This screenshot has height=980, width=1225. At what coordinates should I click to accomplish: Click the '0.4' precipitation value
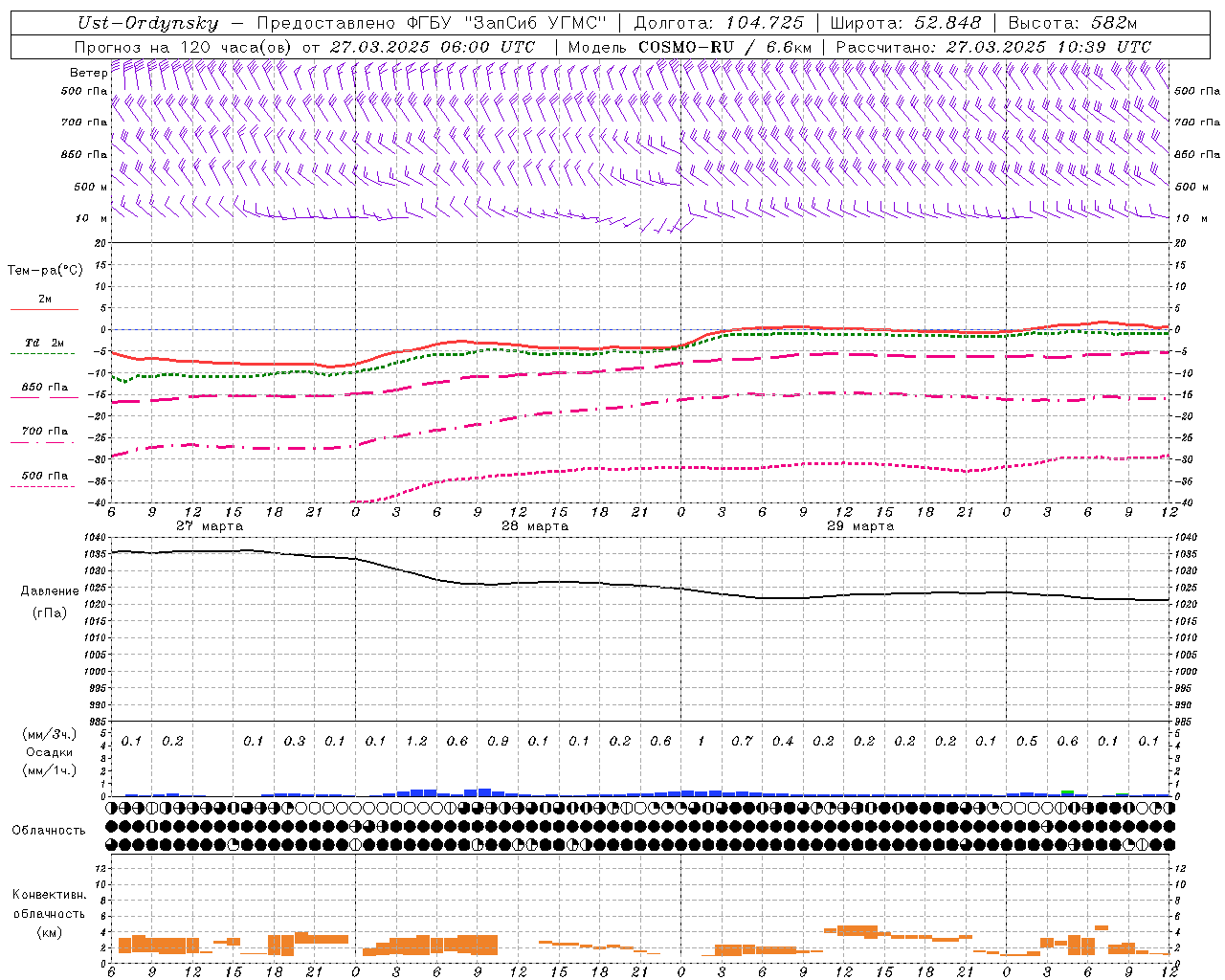[783, 742]
